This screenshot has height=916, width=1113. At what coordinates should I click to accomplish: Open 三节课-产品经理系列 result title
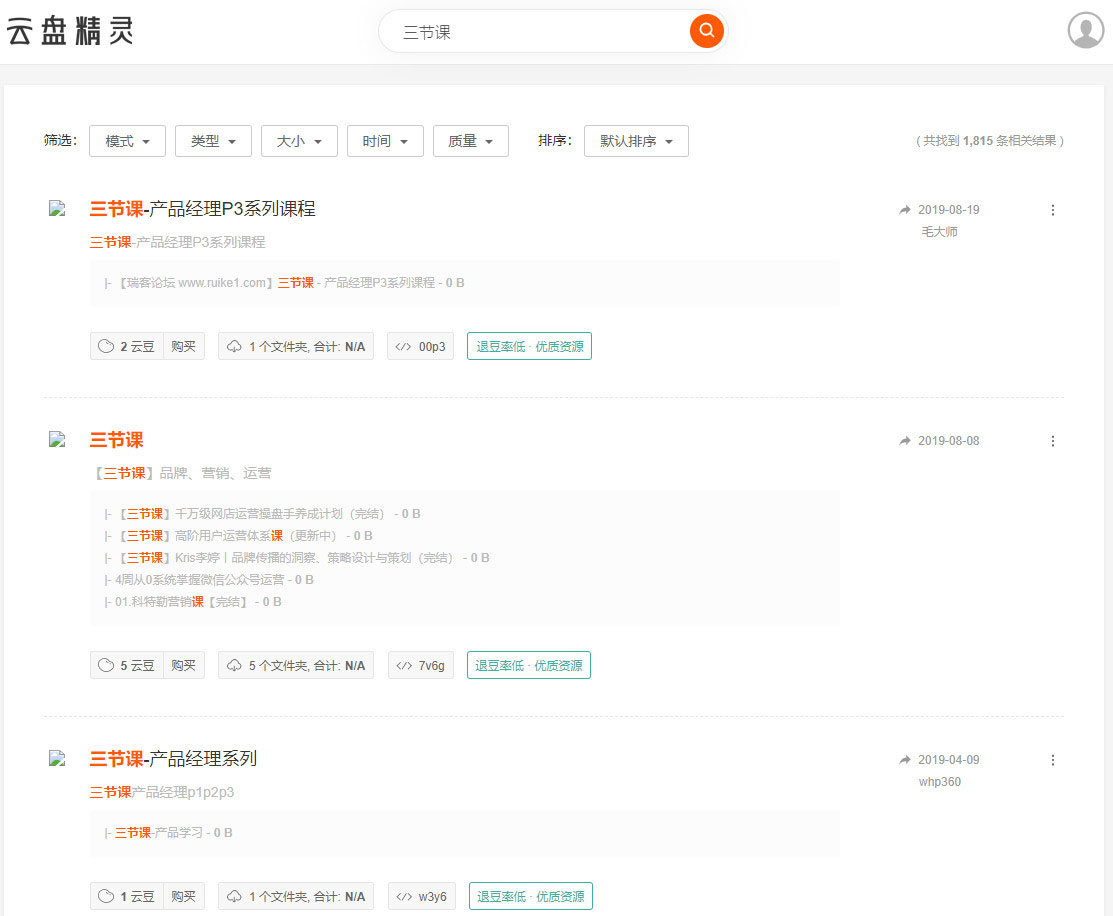[173, 759]
